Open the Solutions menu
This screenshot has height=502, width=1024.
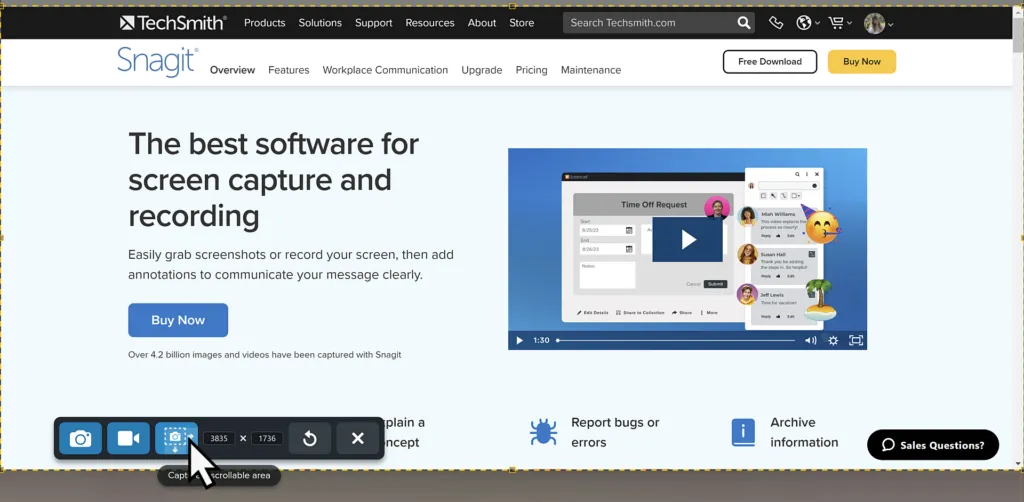(320, 23)
